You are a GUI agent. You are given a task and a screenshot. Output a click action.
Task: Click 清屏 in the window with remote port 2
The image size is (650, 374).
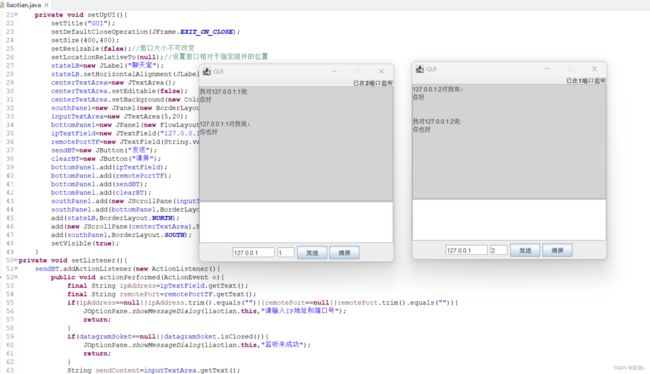[558, 250]
